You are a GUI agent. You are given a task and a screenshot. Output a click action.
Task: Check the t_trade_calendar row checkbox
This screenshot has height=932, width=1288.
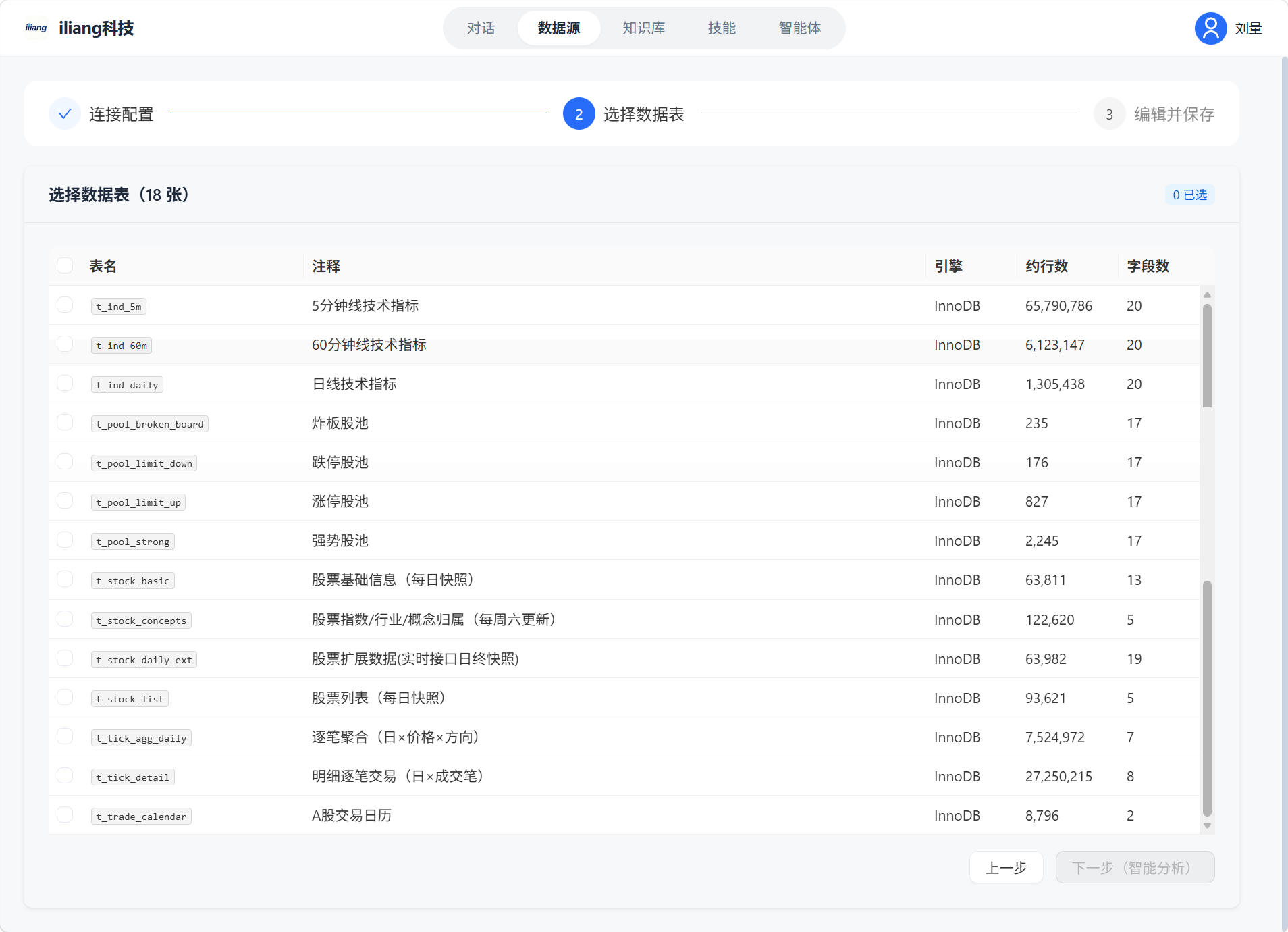[65, 815]
